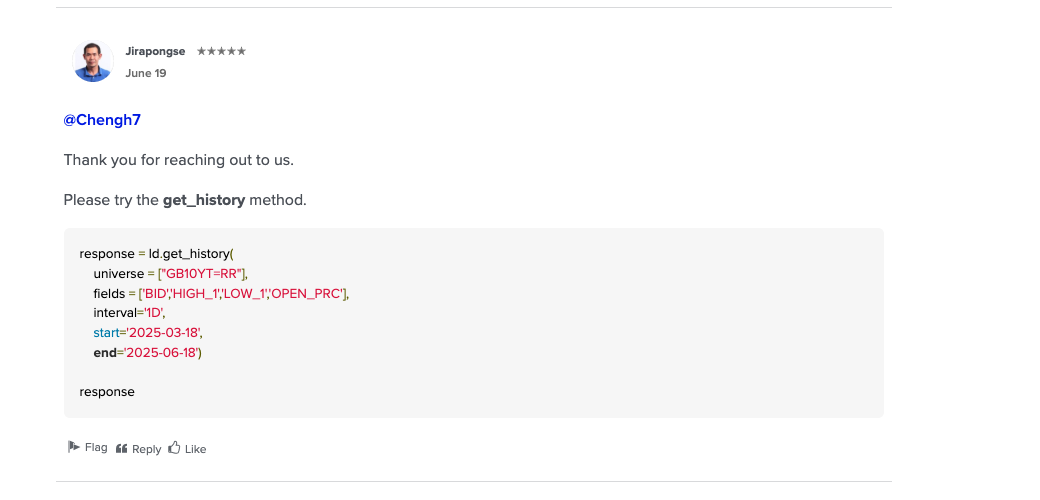Click the ld.get_history( opening code line
This screenshot has width=1040, height=500.
click(x=157, y=254)
